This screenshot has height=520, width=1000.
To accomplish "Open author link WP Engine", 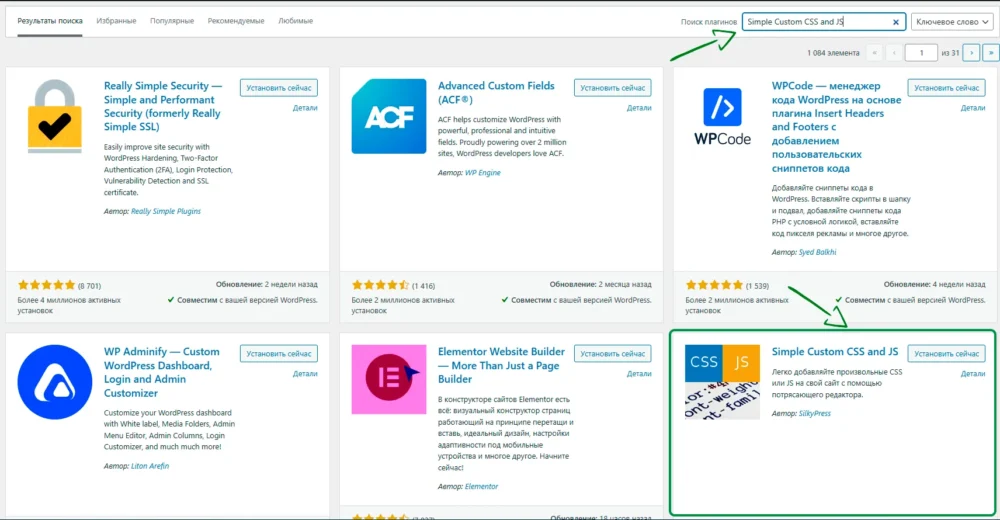I will [483, 173].
